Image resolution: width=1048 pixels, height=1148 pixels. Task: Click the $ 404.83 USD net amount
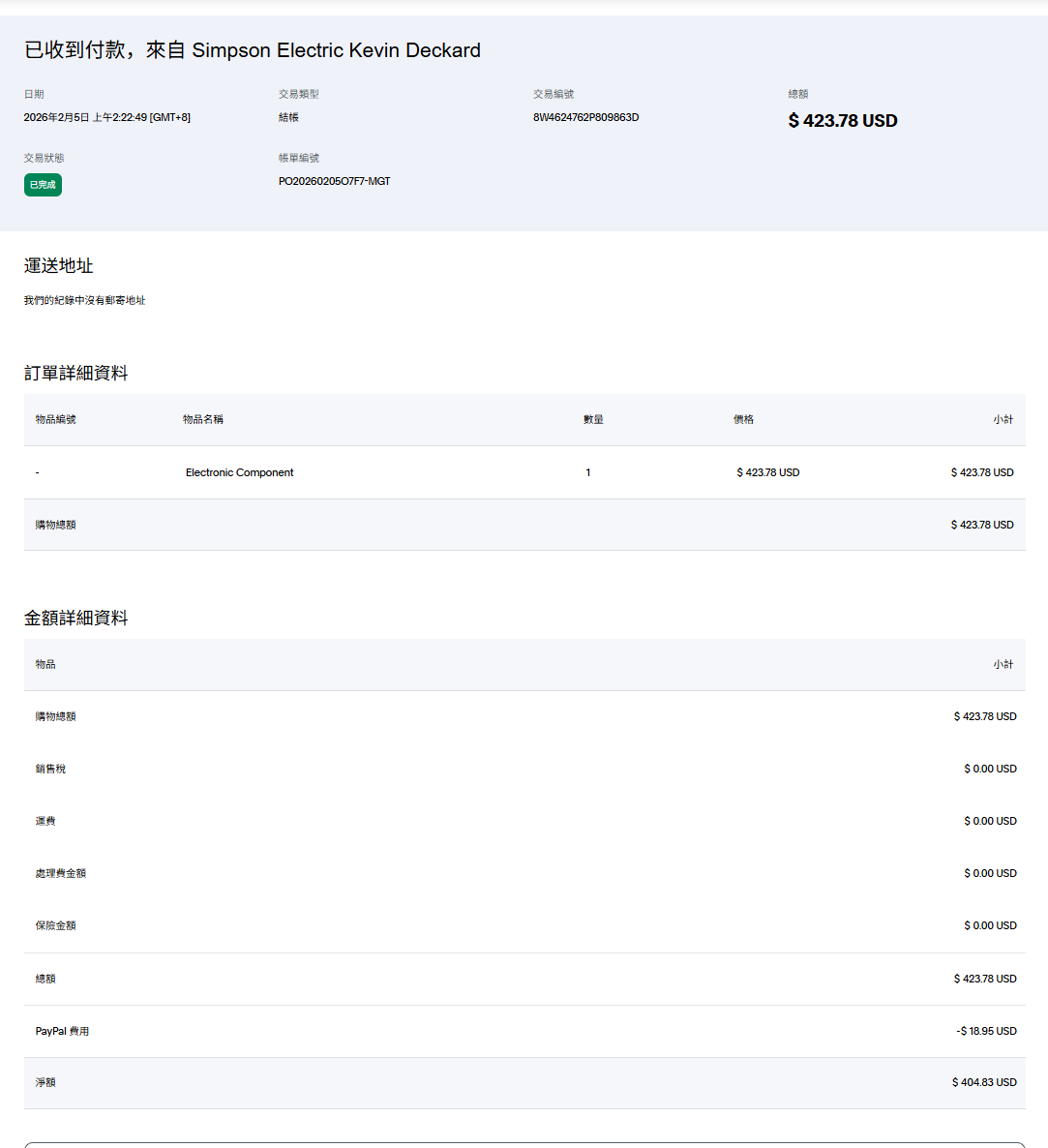984,1082
